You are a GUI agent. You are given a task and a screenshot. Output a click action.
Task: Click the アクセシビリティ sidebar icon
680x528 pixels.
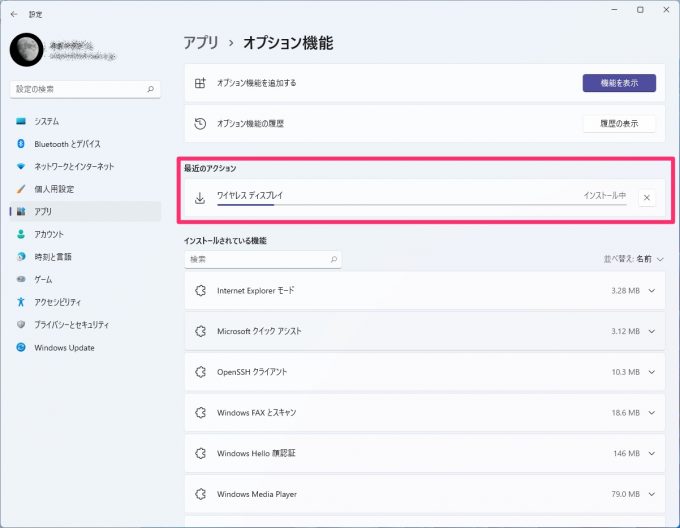click(21, 302)
